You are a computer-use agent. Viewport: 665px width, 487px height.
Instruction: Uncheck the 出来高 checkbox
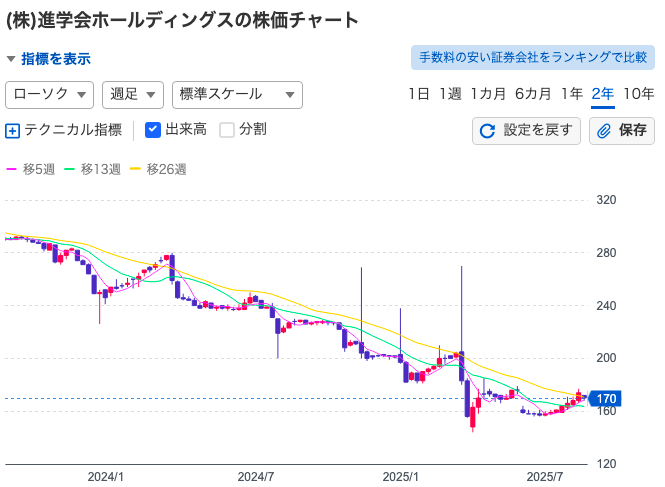click(x=153, y=130)
